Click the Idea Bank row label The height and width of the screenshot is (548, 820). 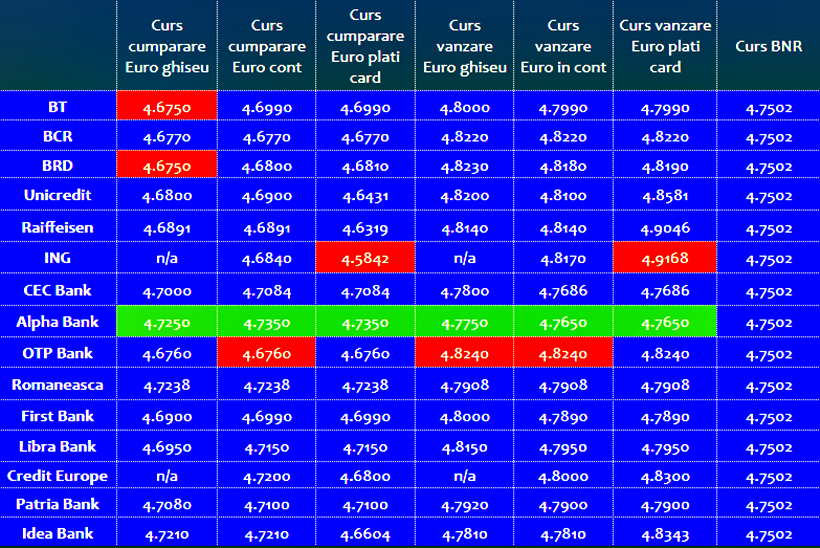point(58,533)
